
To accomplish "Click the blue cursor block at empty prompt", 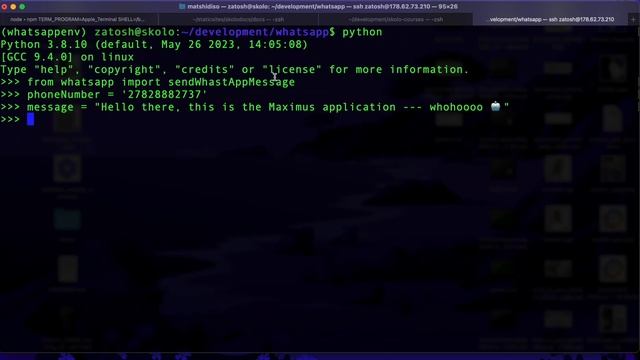I will tap(31, 120).
